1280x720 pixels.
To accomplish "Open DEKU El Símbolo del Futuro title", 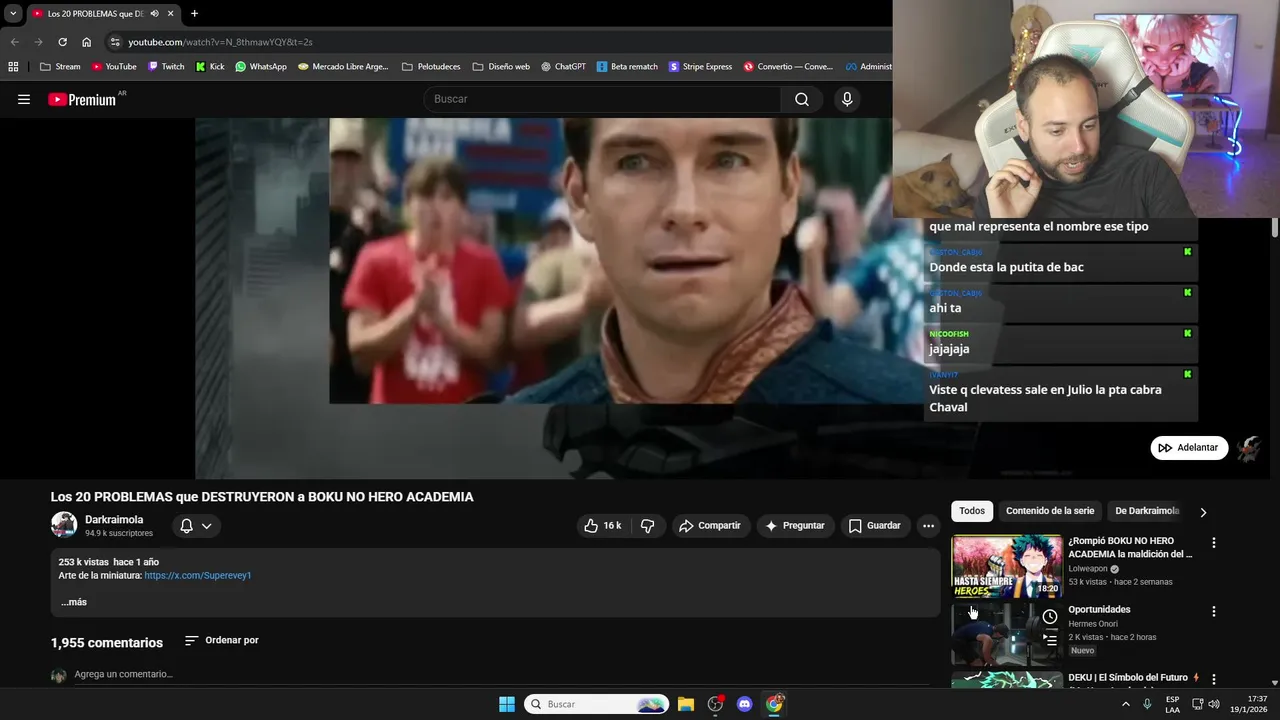I will point(1128,678).
